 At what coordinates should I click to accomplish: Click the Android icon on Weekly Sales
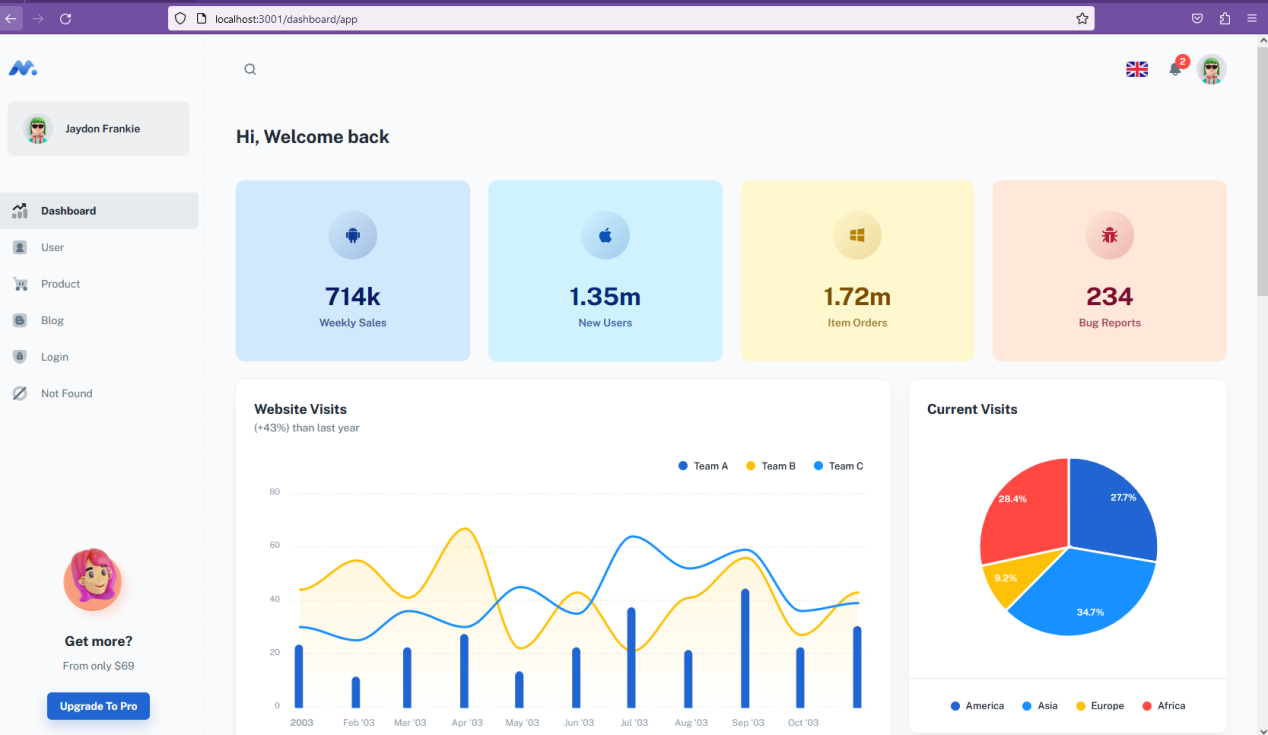tap(352, 236)
